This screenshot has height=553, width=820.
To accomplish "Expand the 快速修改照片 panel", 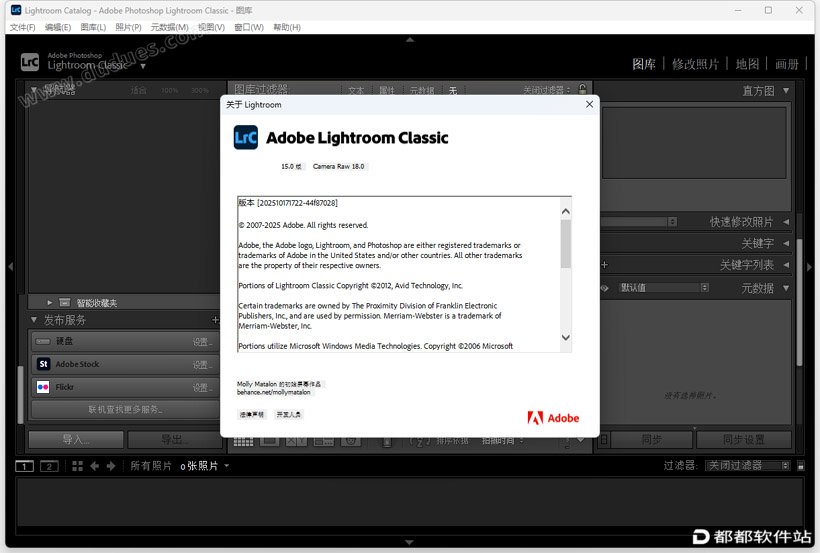I will coord(786,222).
